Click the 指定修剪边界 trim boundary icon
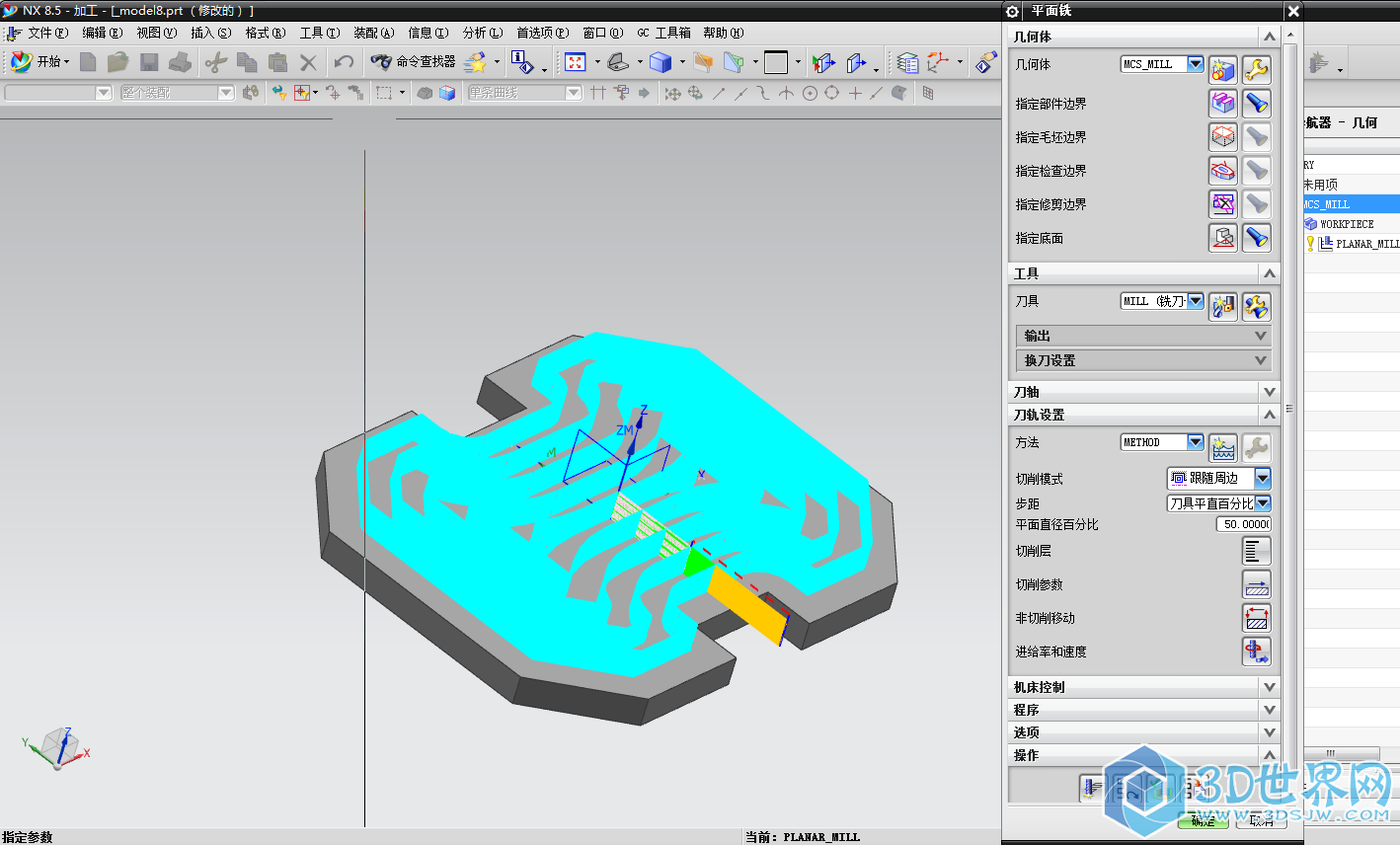Screen dimensions: 1400x845 point(1223,203)
